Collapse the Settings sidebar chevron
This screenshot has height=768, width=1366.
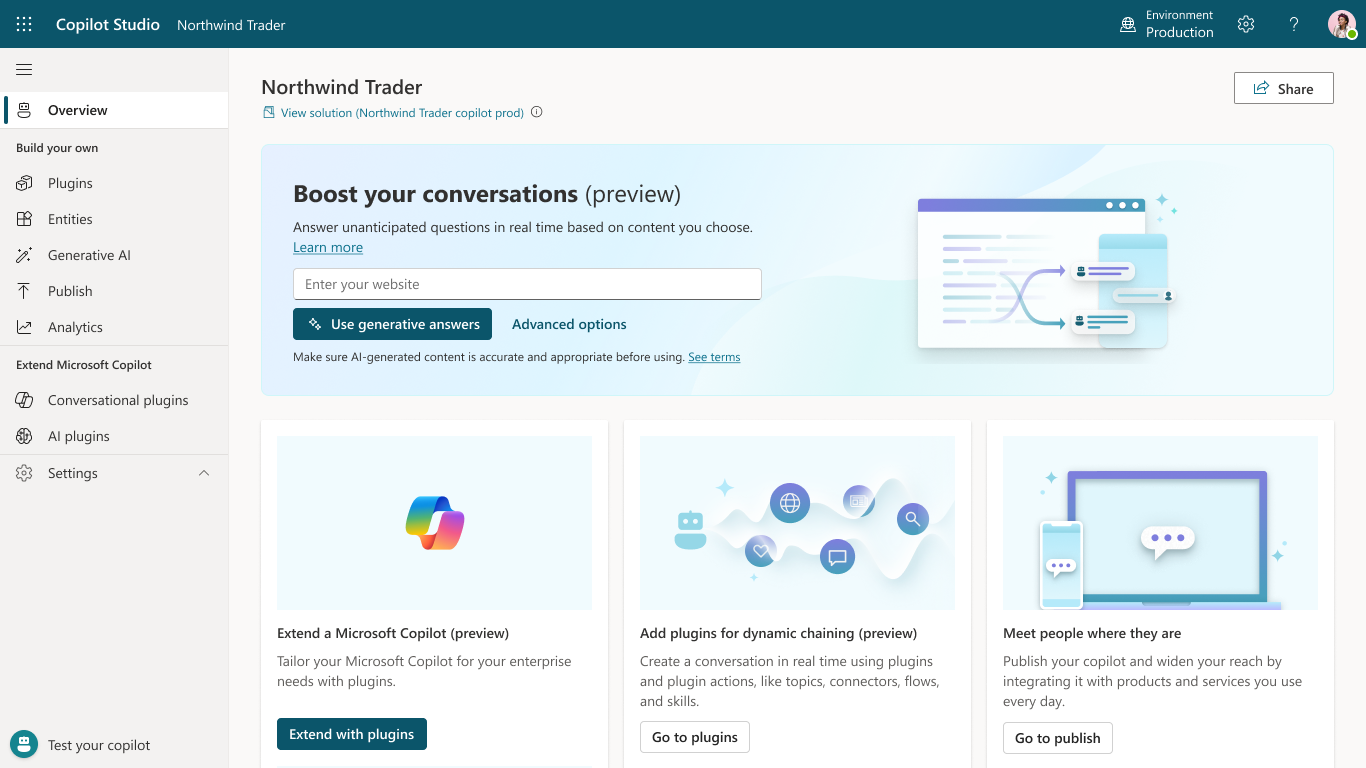204,472
